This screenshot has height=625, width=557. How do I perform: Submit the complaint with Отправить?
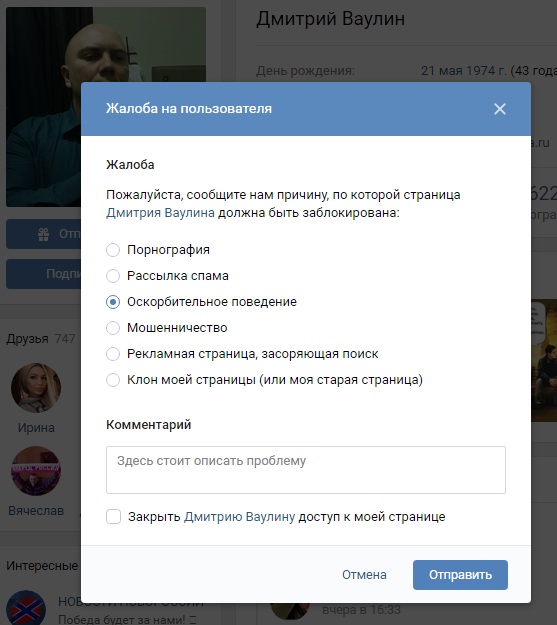460,575
